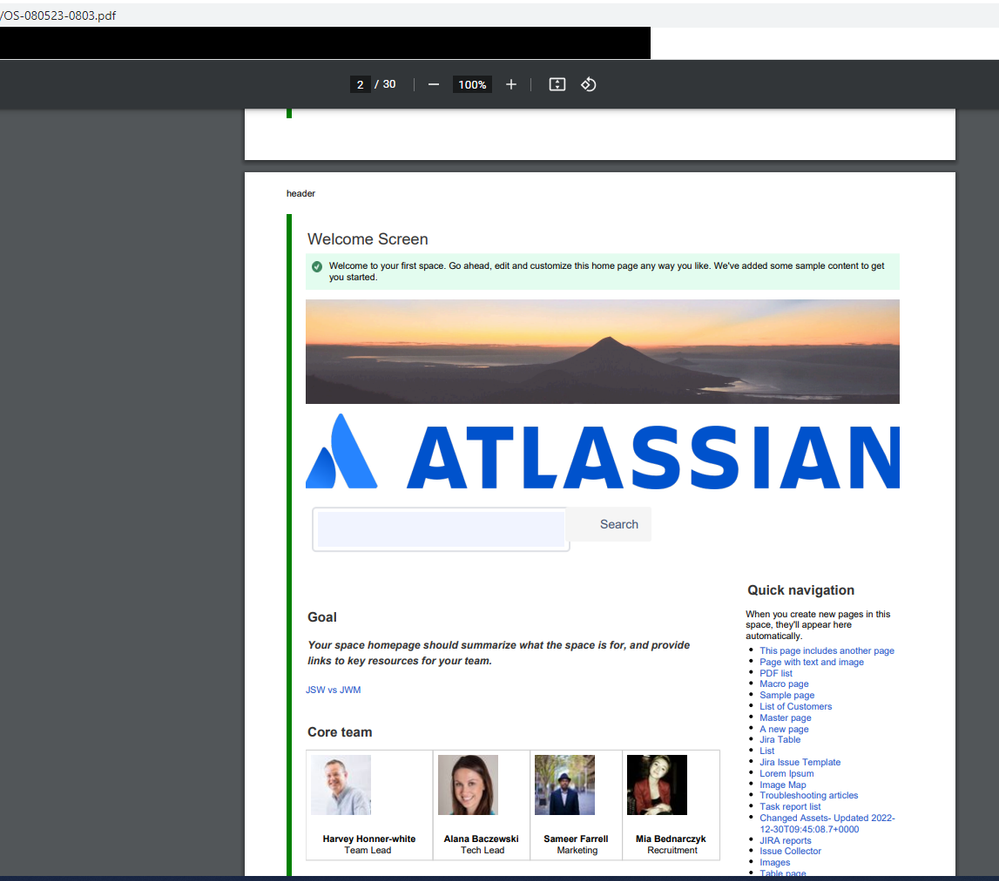
Task: Click the mountain sunset banner image
Action: (603, 352)
